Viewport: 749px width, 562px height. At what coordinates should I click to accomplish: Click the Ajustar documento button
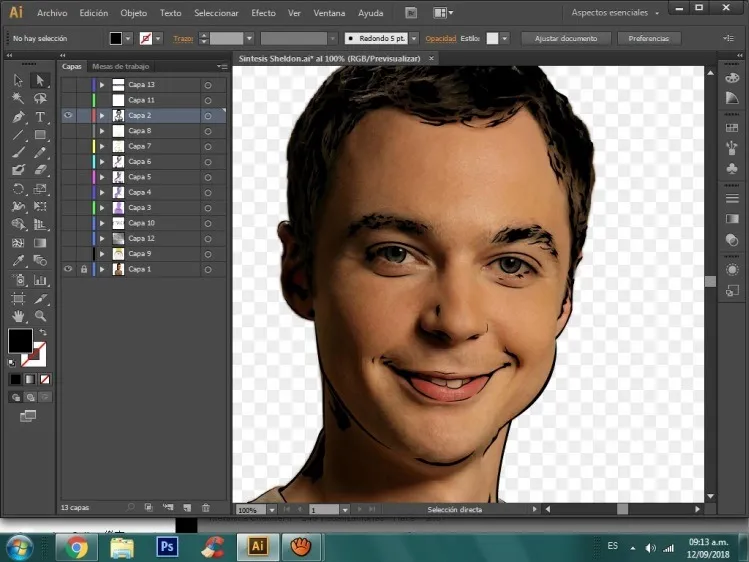(x=566, y=38)
